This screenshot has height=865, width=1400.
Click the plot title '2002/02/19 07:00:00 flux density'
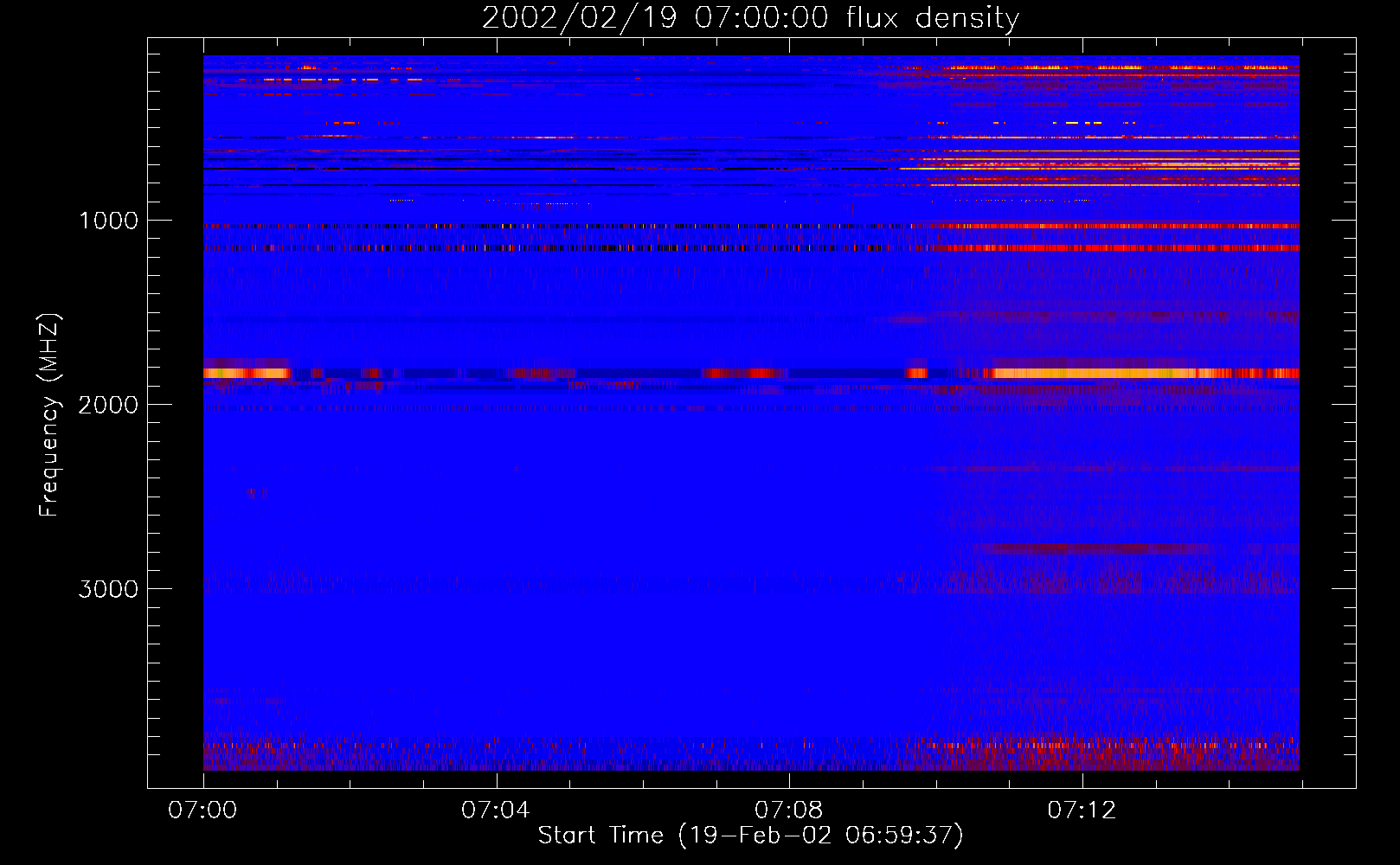click(x=750, y=18)
